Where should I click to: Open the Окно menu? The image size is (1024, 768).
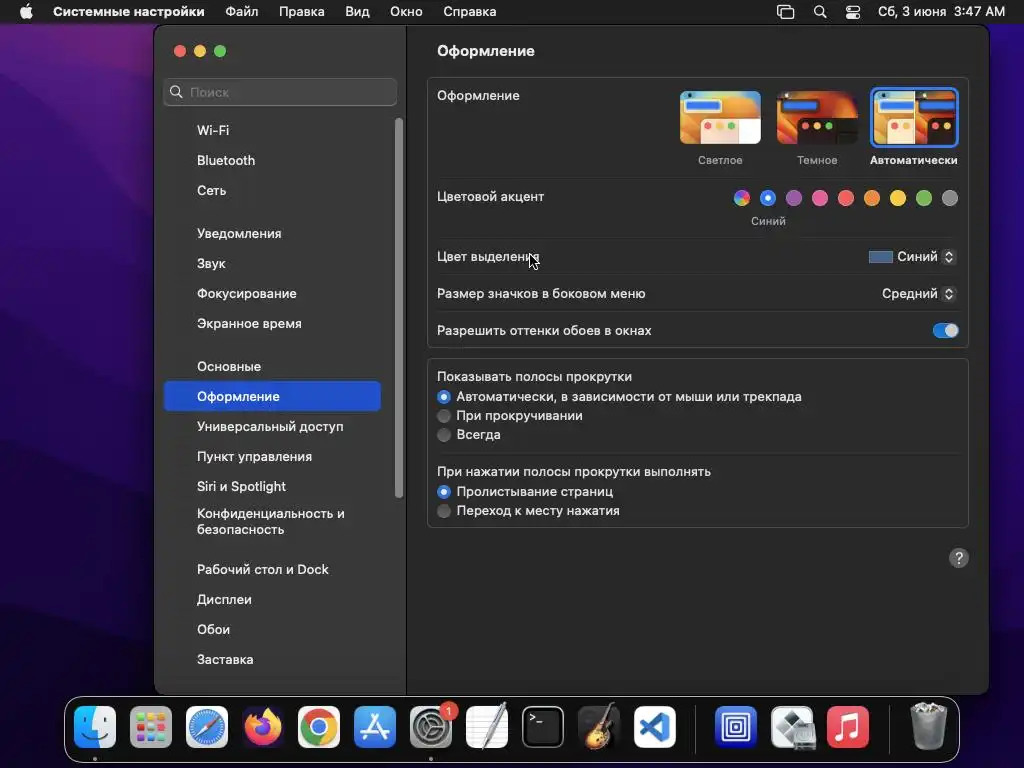coord(406,12)
